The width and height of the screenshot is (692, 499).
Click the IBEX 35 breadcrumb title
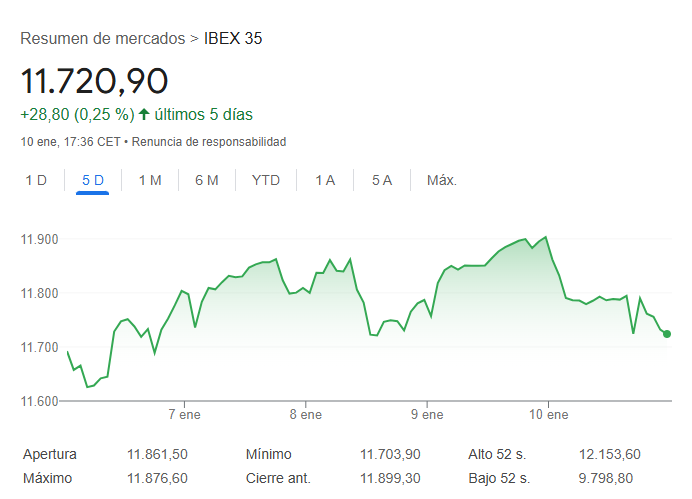point(233,39)
